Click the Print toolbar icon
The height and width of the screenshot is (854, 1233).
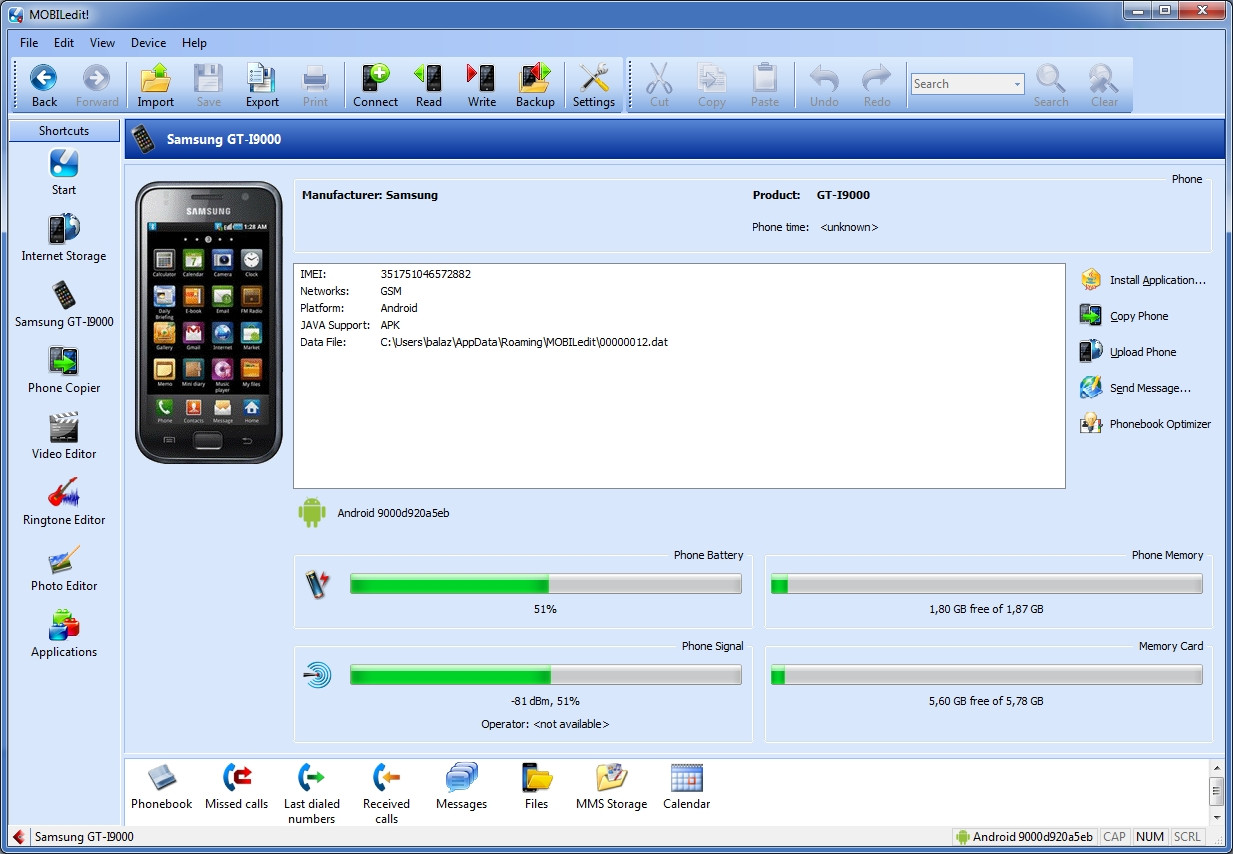coord(315,85)
